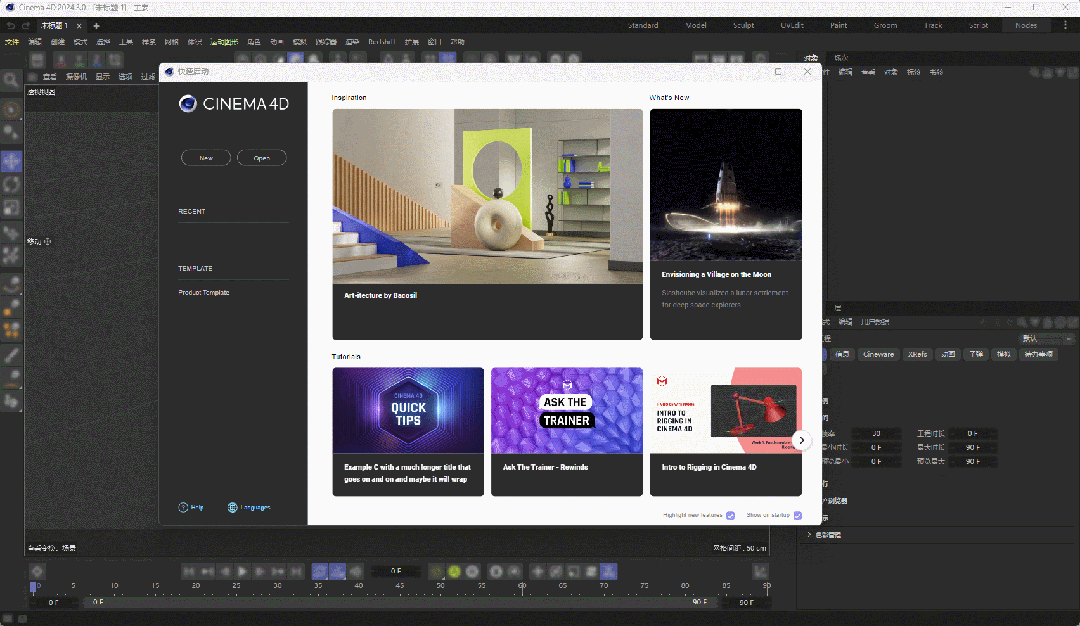Click the undo arrow icon
This screenshot has height=626, width=1080.
pyautogui.click(x=10, y=25)
